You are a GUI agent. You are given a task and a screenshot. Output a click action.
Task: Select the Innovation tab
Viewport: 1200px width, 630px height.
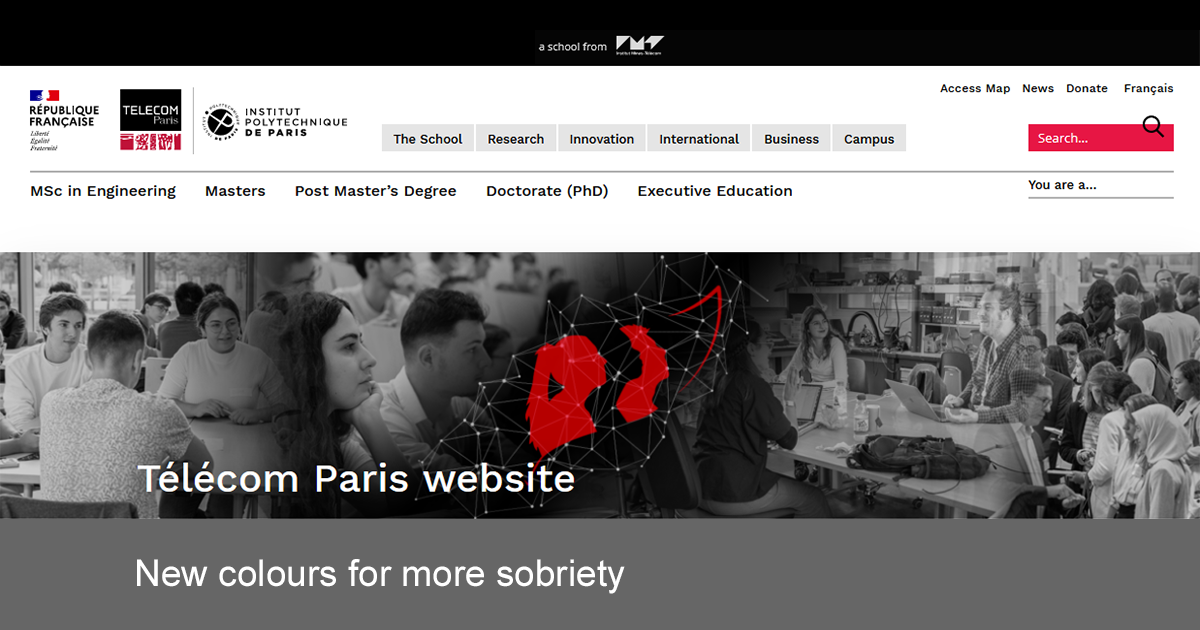602,139
